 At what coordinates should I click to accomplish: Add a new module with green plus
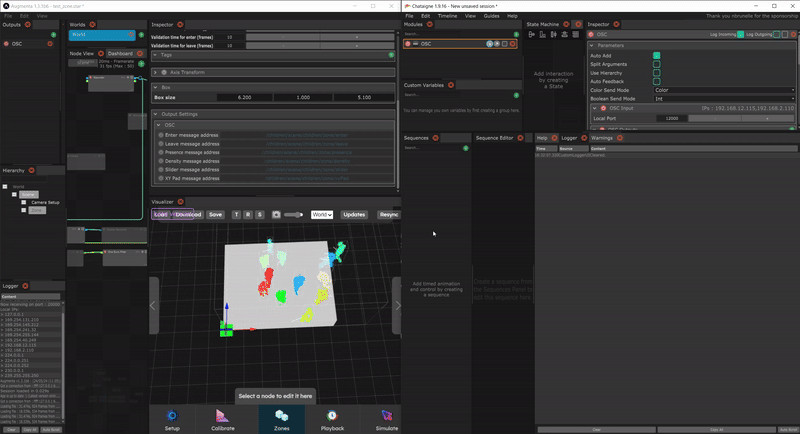coord(514,34)
